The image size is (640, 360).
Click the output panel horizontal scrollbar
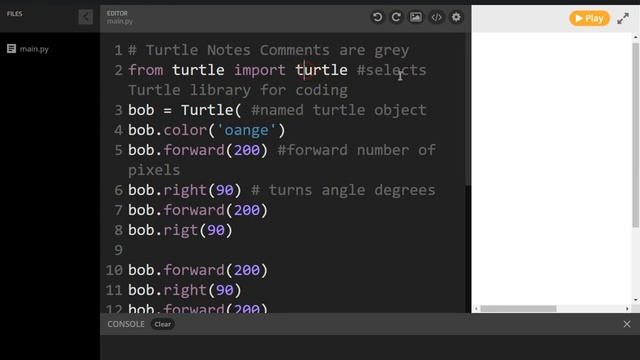[518, 309]
